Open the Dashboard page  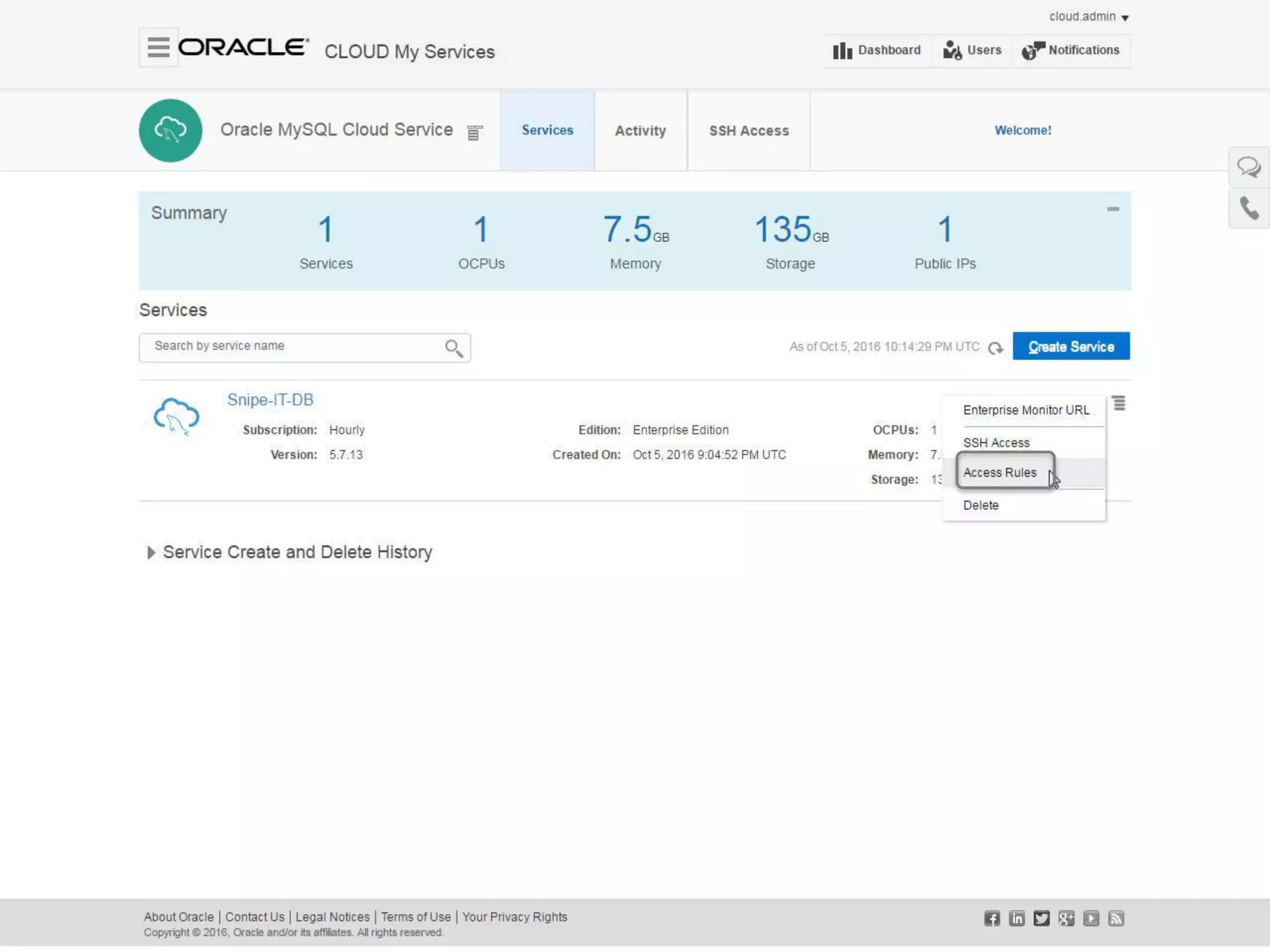877,50
